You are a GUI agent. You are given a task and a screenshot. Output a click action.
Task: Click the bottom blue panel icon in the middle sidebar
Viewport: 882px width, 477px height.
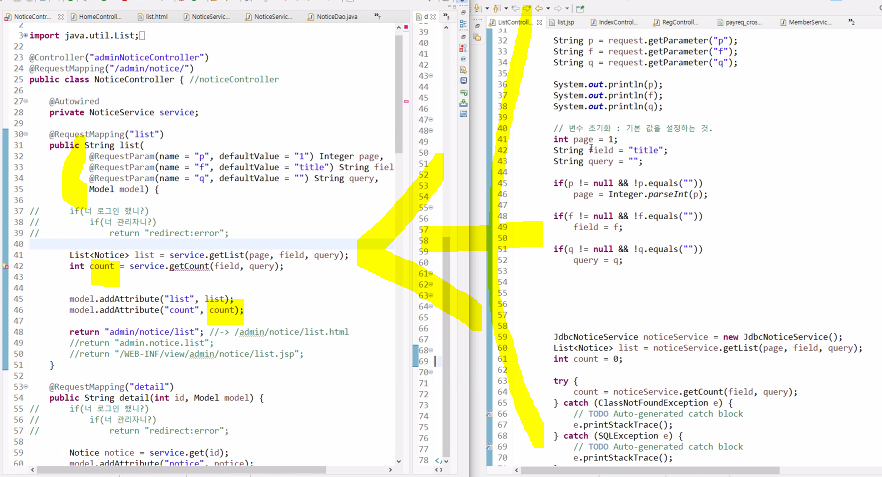464,114
